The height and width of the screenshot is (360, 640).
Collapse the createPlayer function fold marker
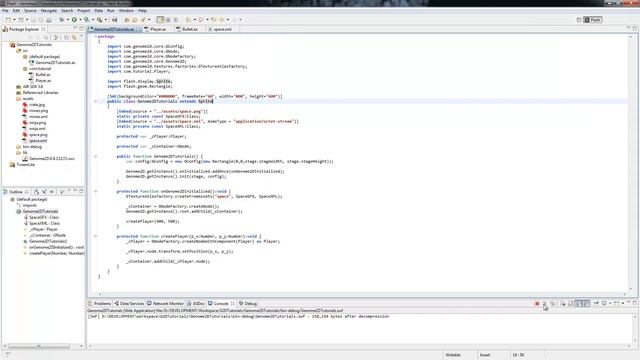click(x=96, y=236)
